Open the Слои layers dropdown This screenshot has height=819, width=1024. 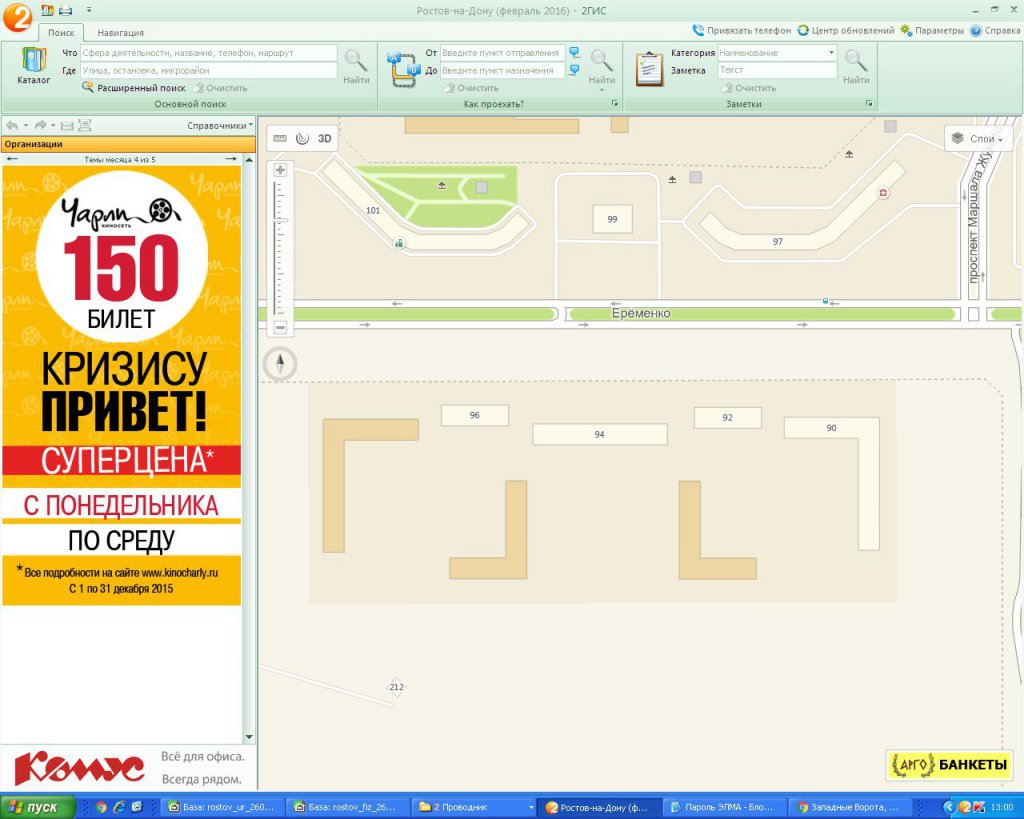978,138
